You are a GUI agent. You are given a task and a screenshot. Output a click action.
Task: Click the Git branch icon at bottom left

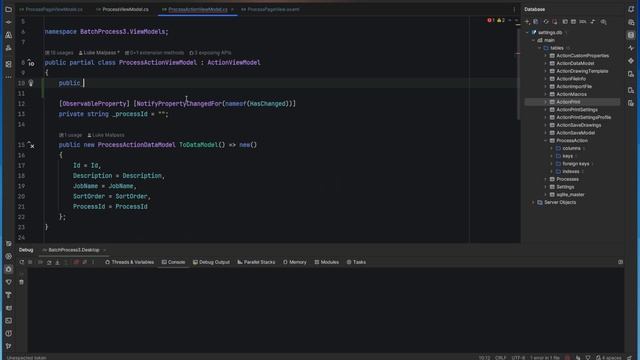[8, 346]
